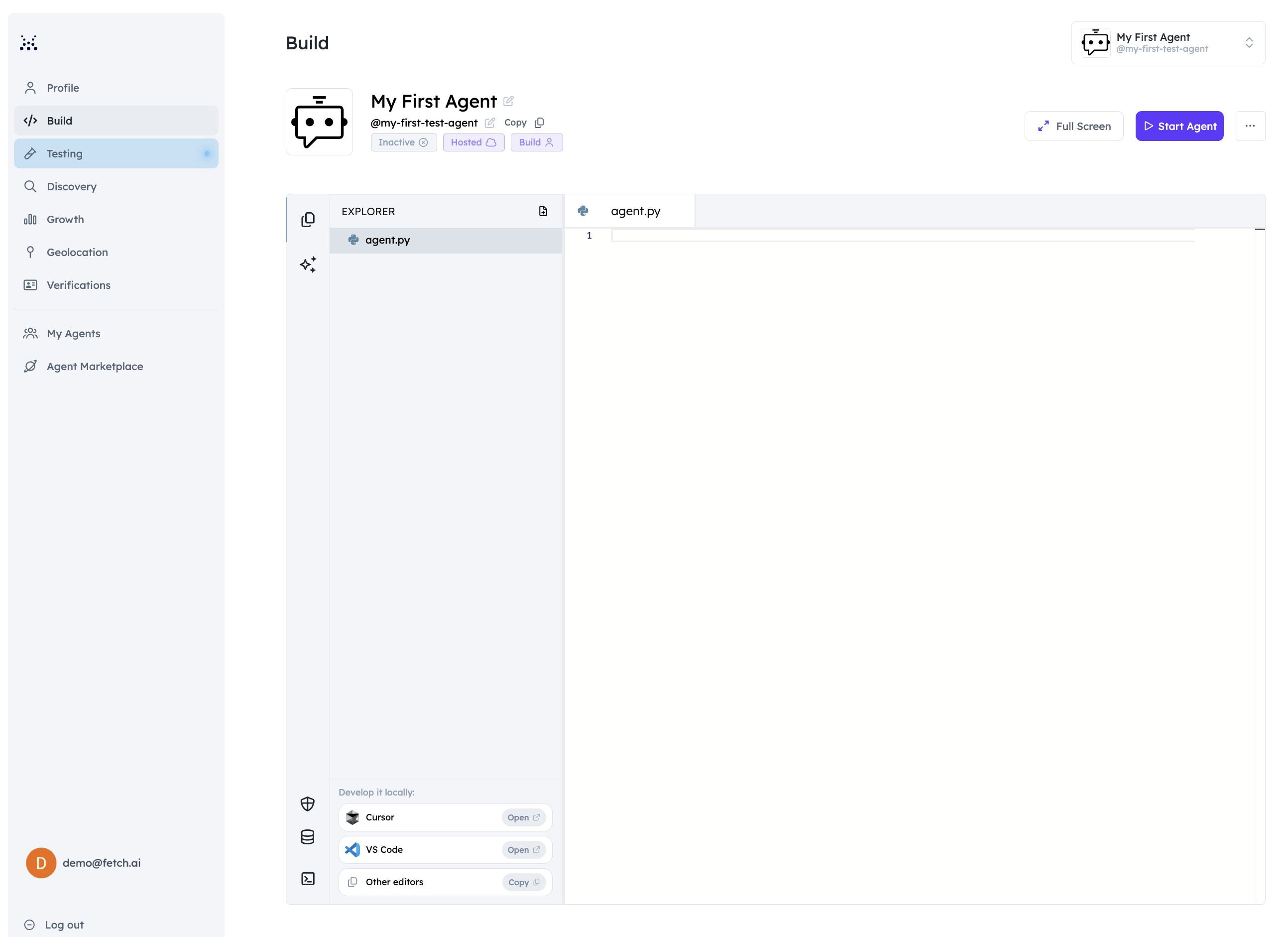The image size is (1288, 937).
Task: Click the Inactive status badge
Action: point(403,142)
